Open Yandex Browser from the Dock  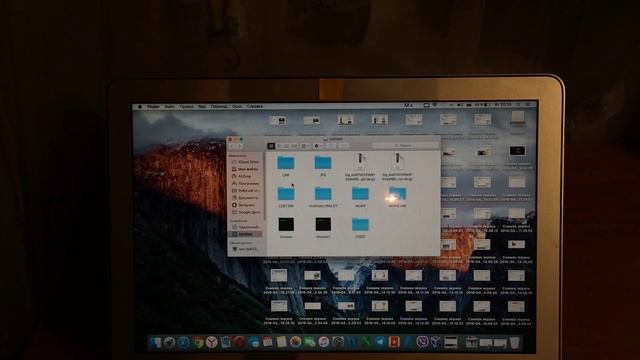[211, 342]
